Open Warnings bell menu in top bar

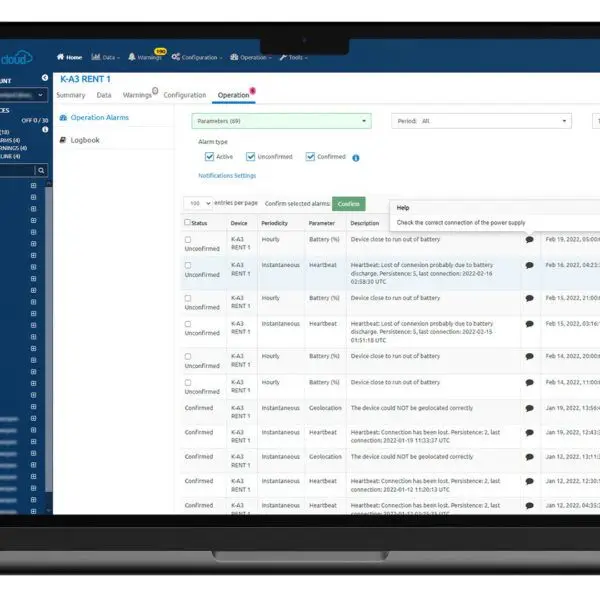pos(145,57)
